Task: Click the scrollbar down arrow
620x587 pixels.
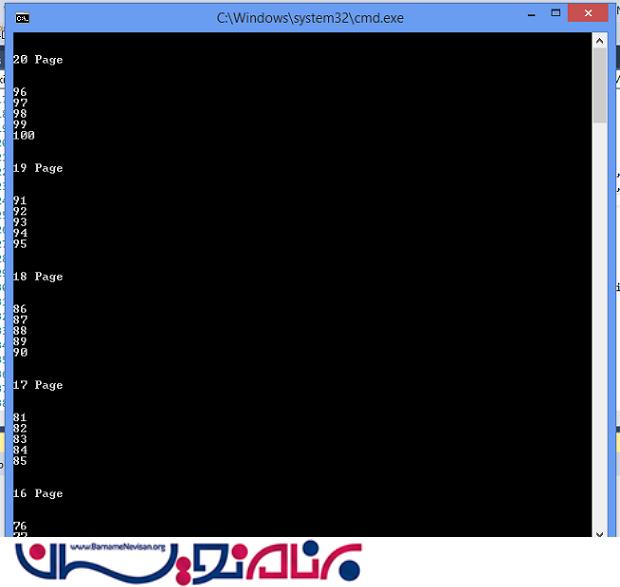Action: click(599, 534)
